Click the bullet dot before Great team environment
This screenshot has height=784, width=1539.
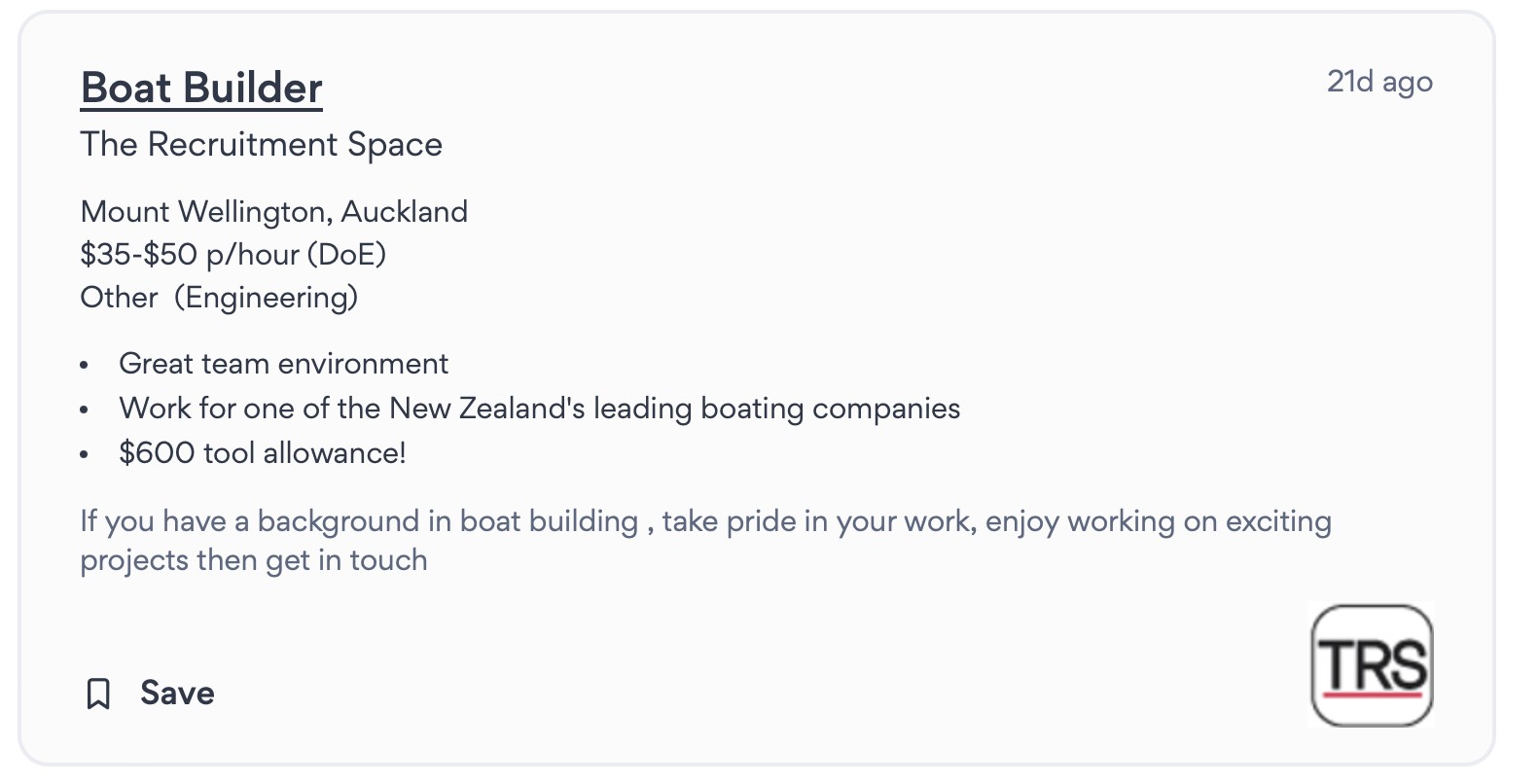pos(85,366)
